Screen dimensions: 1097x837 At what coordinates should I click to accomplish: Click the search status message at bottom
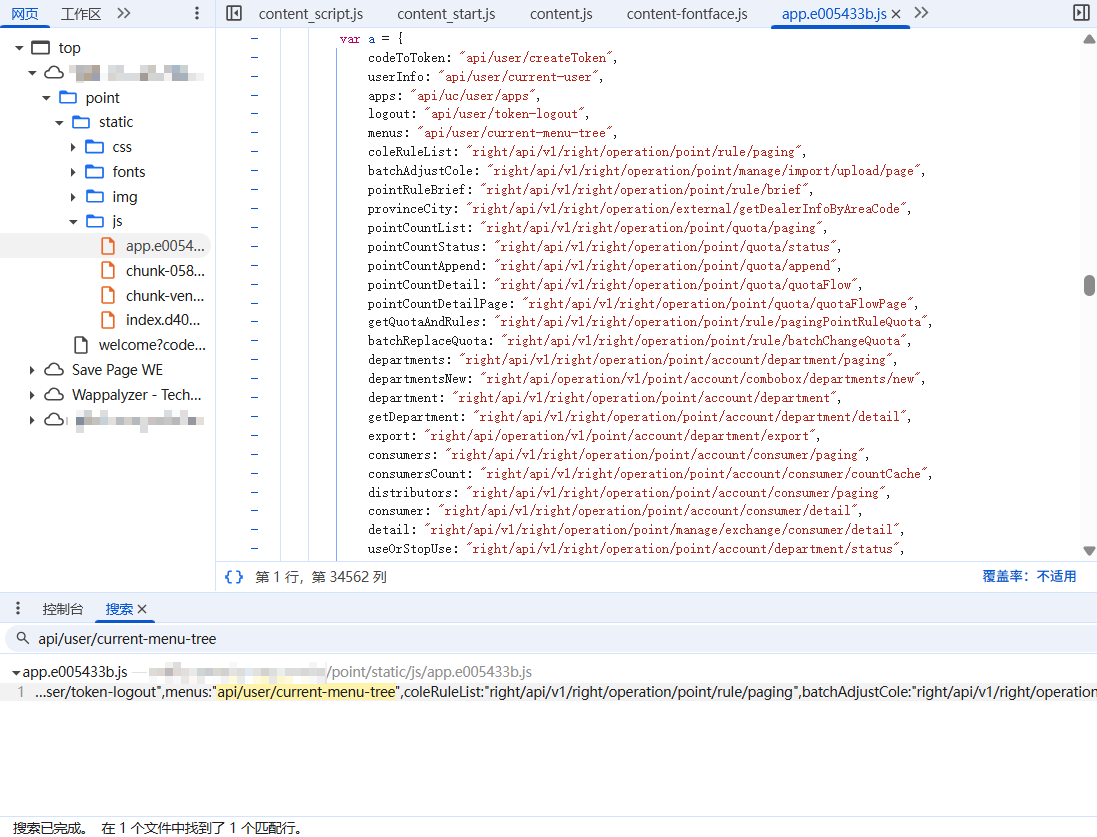157,828
